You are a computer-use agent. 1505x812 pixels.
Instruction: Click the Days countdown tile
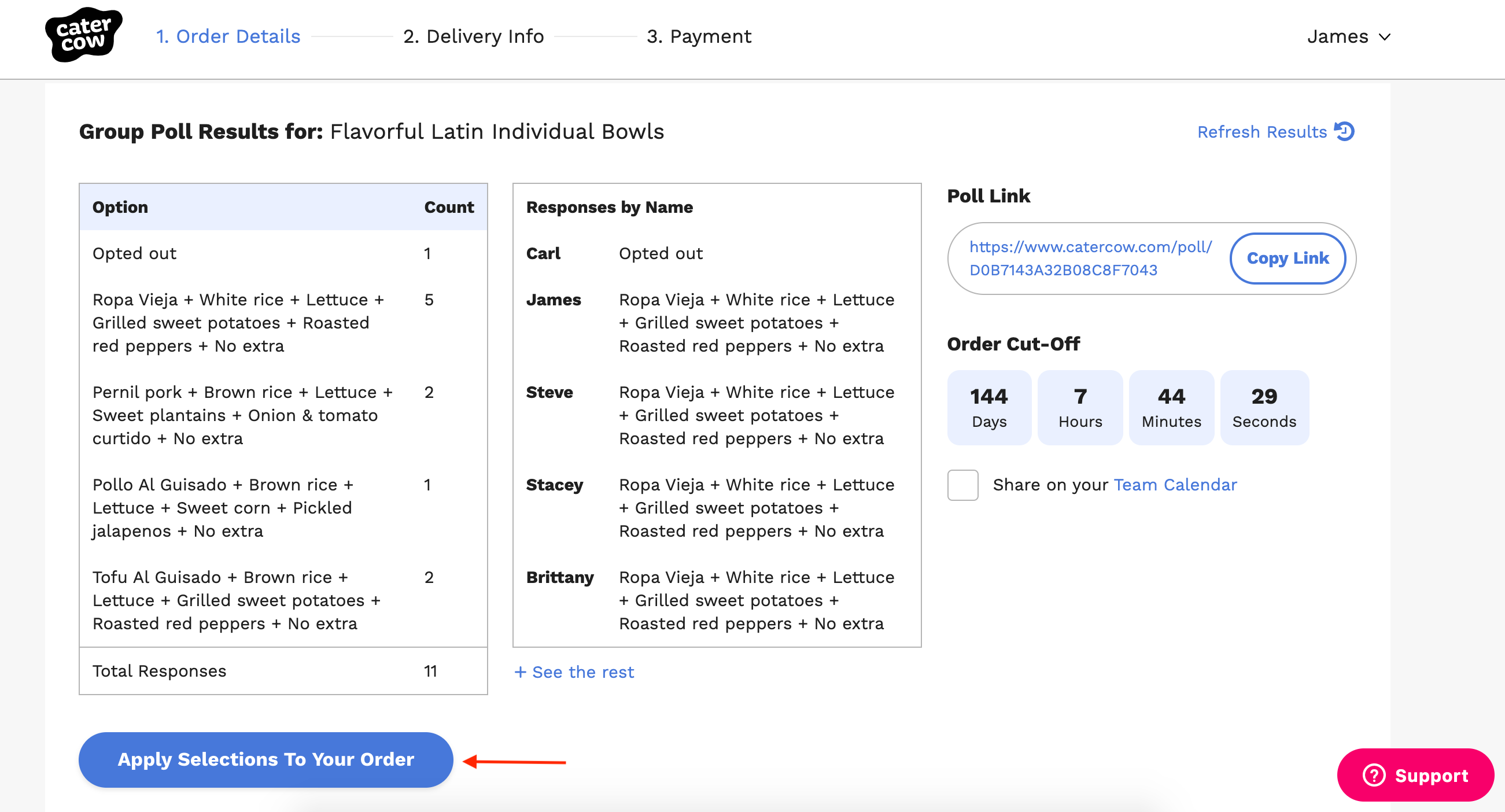pyautogui.click(x=988, y=407)
